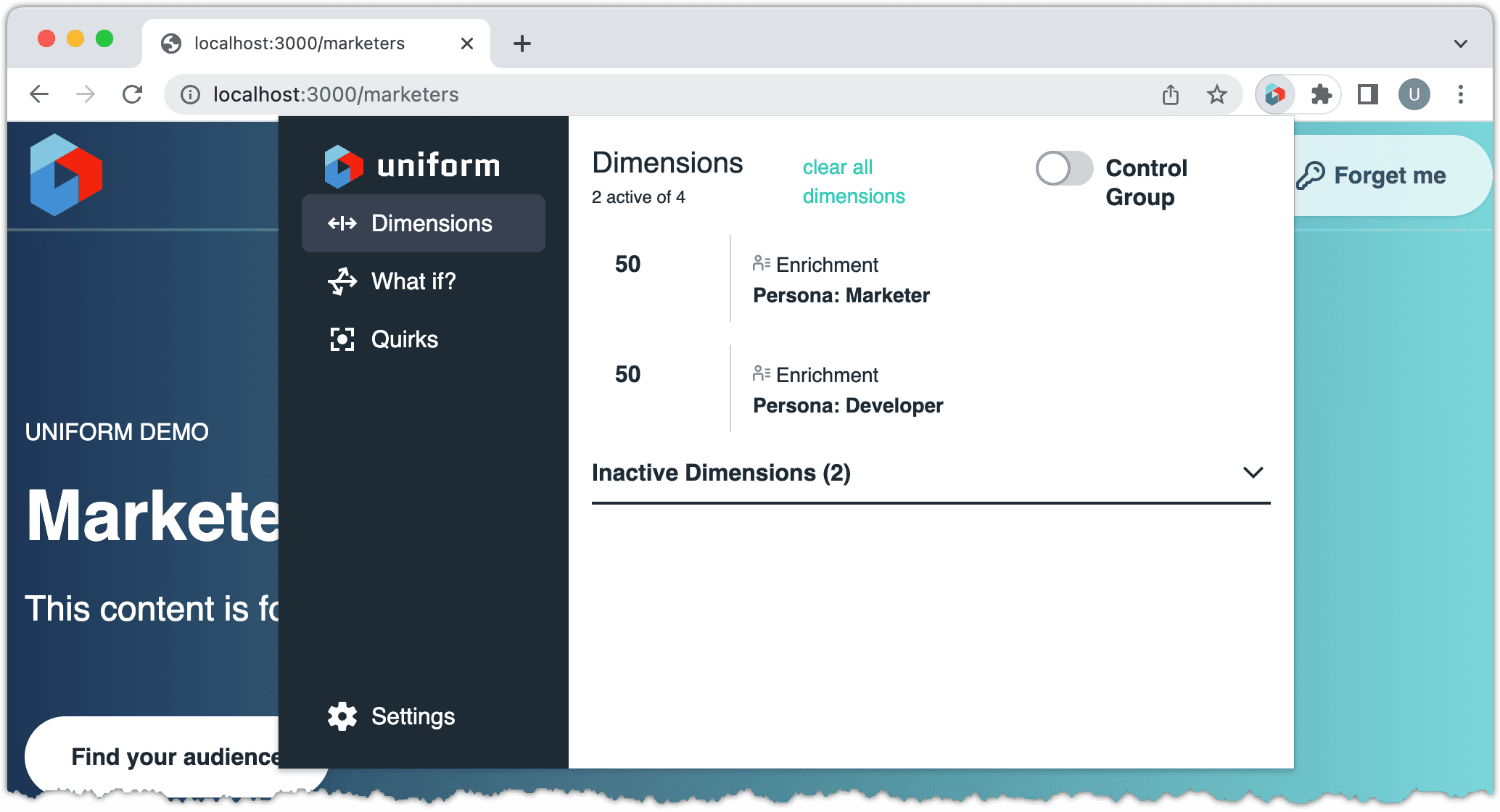1500x812 pixels.
Task: Open the tab search chevron
Action: point(1460,43)
